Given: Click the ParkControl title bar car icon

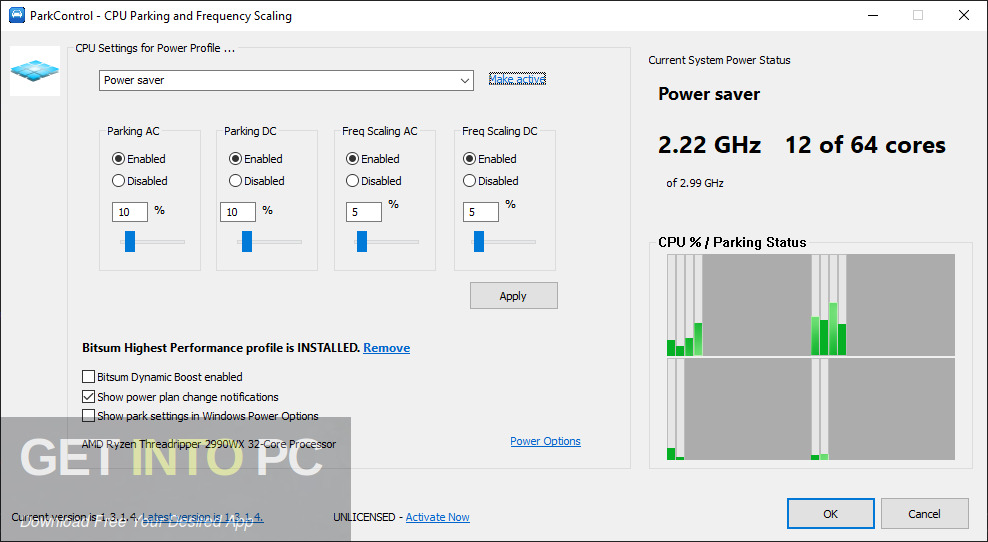Looking at the screenshot, I should [x=17, y=15].
